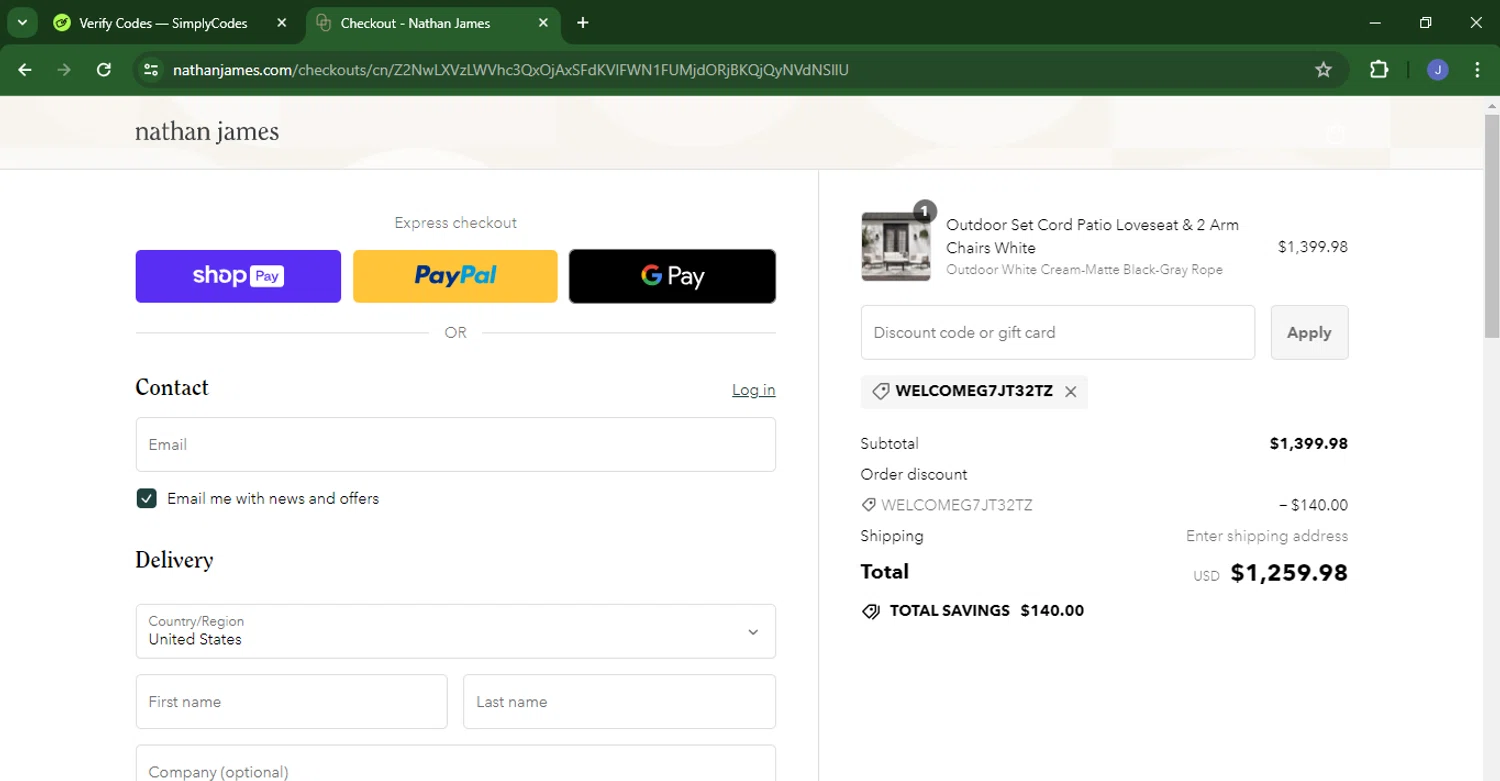1500x781 pixels.
Task: Follow the Log in link
Action: [x=753, y=390]
